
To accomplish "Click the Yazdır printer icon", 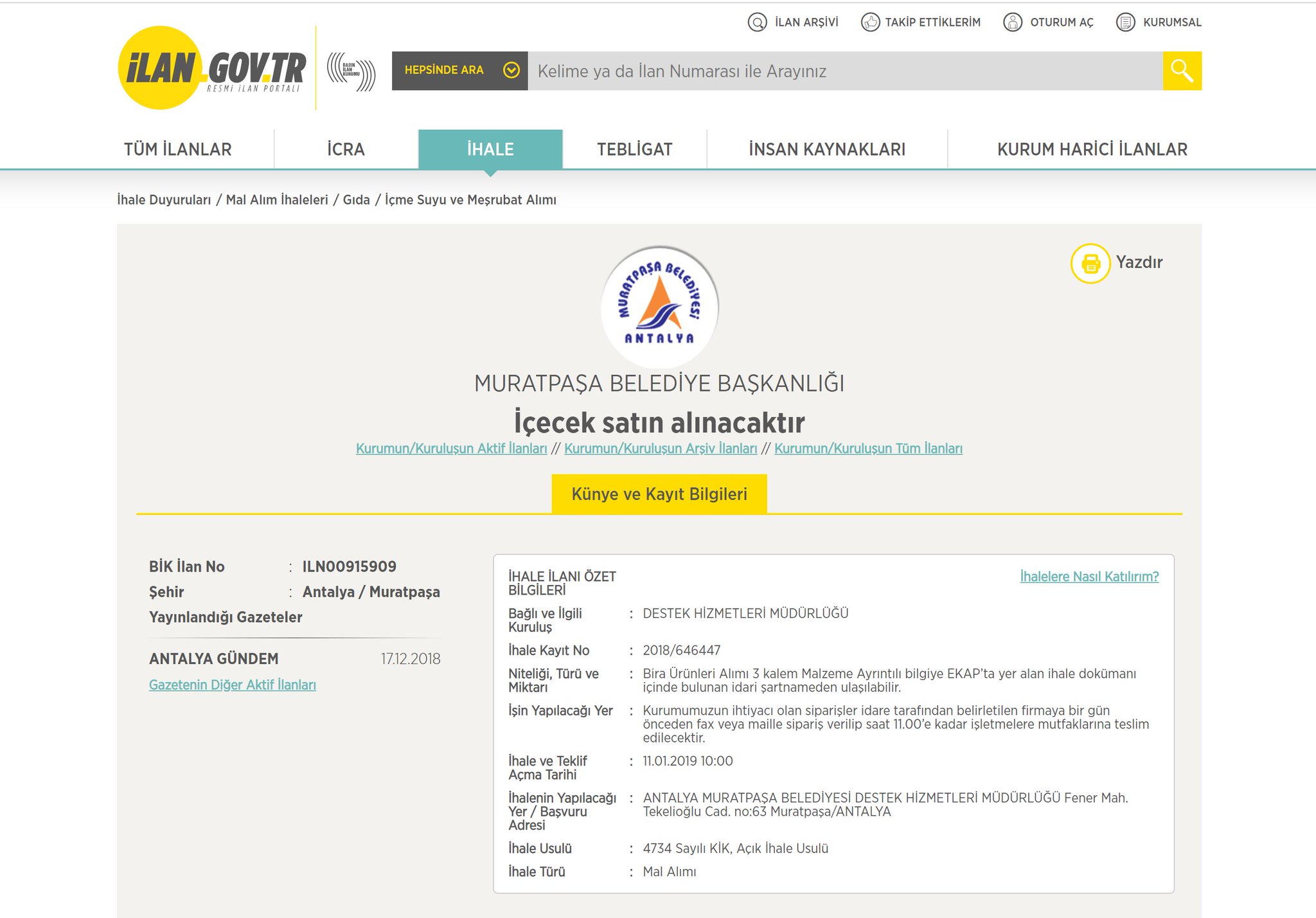I will coord(1090,263).
